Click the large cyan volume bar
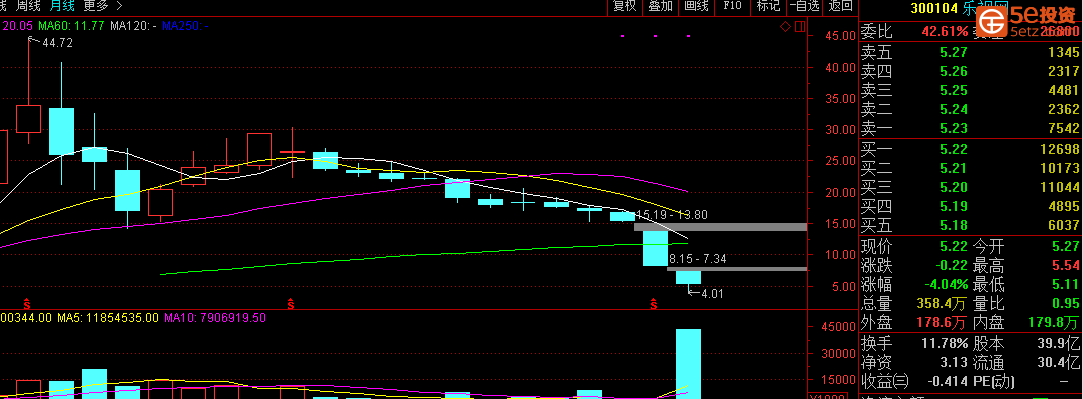Image resolution: width=1083 pixels, height=399 pixels. (x=688, y=363)
